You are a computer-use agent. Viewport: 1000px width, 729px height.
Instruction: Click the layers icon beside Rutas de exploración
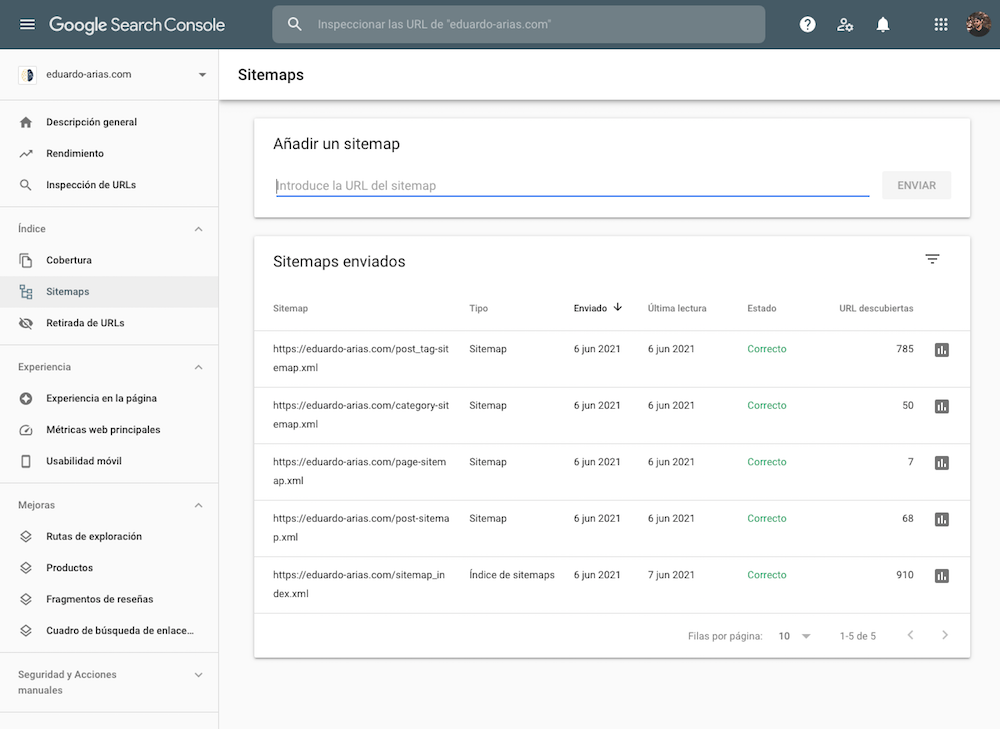pyautogui.click(x=26, y=536)
